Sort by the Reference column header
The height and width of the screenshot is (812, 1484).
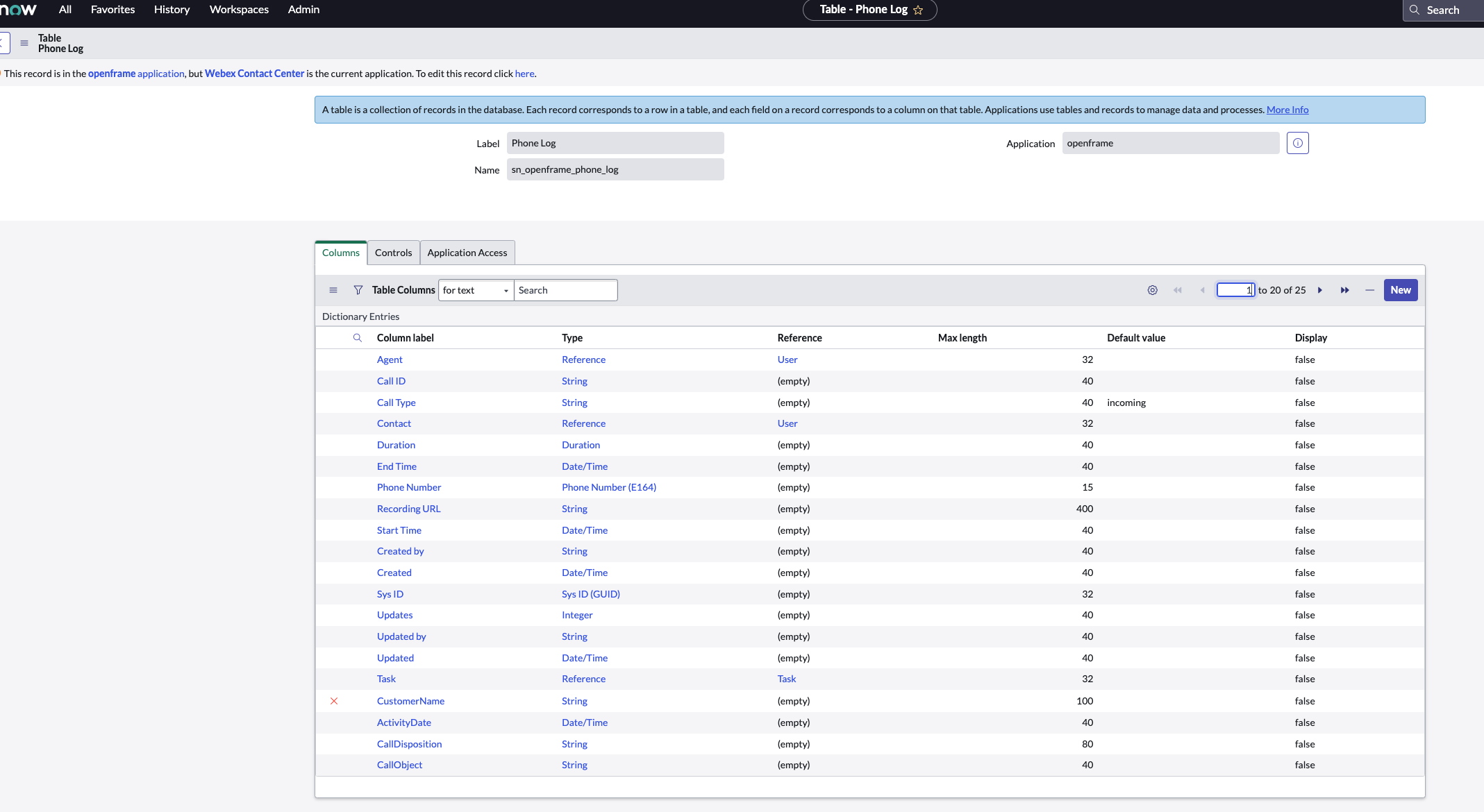pyautogui.click(x=799, y=338)
